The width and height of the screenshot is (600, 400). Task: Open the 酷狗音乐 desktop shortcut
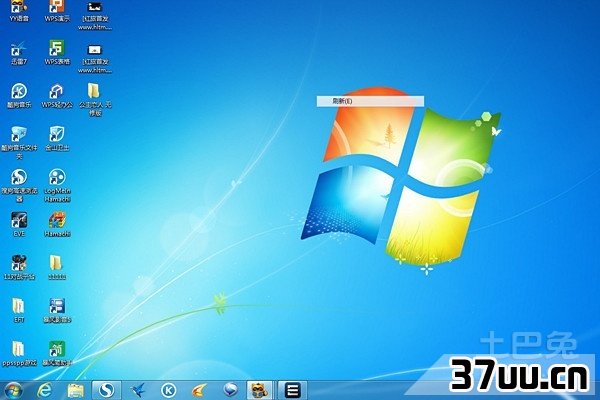click(x=19, y=96)
